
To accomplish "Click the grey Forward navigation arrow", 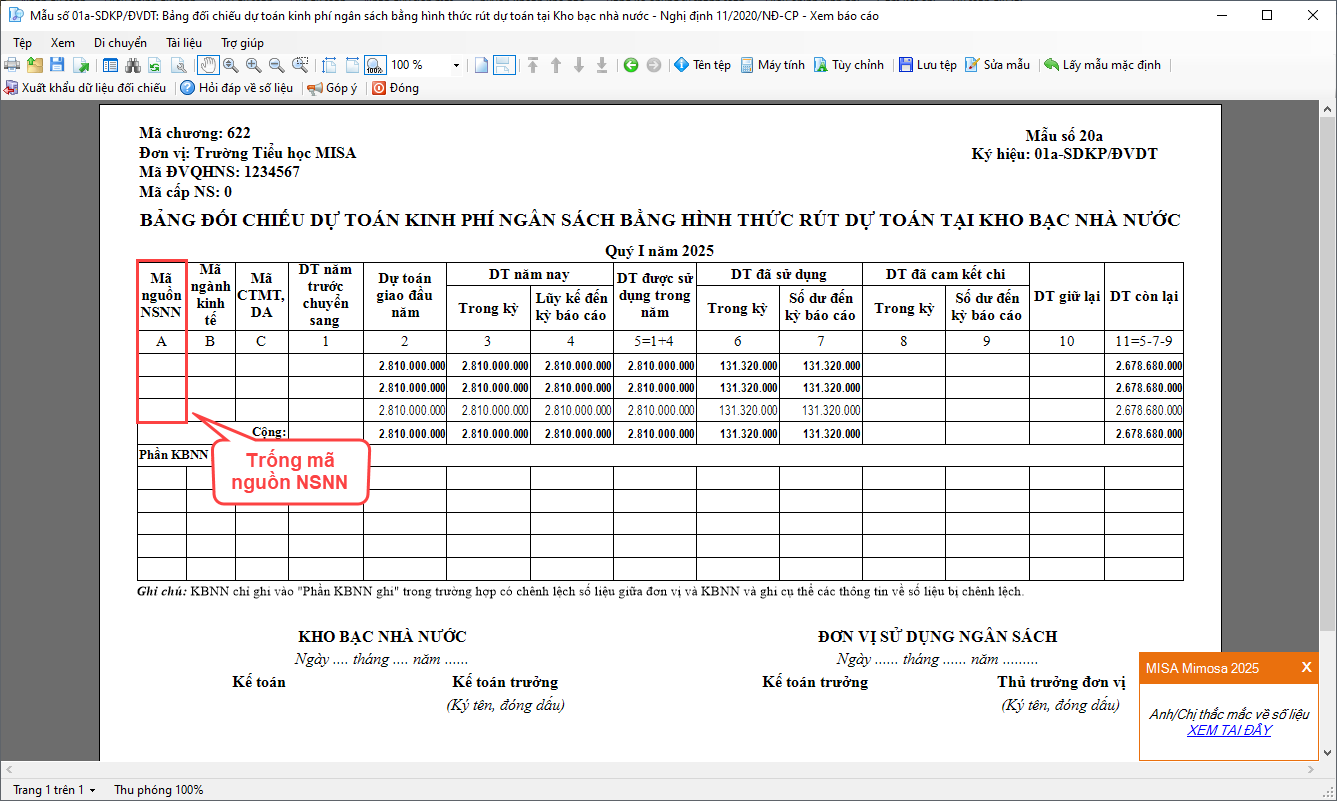I will [x=654, y=65].
